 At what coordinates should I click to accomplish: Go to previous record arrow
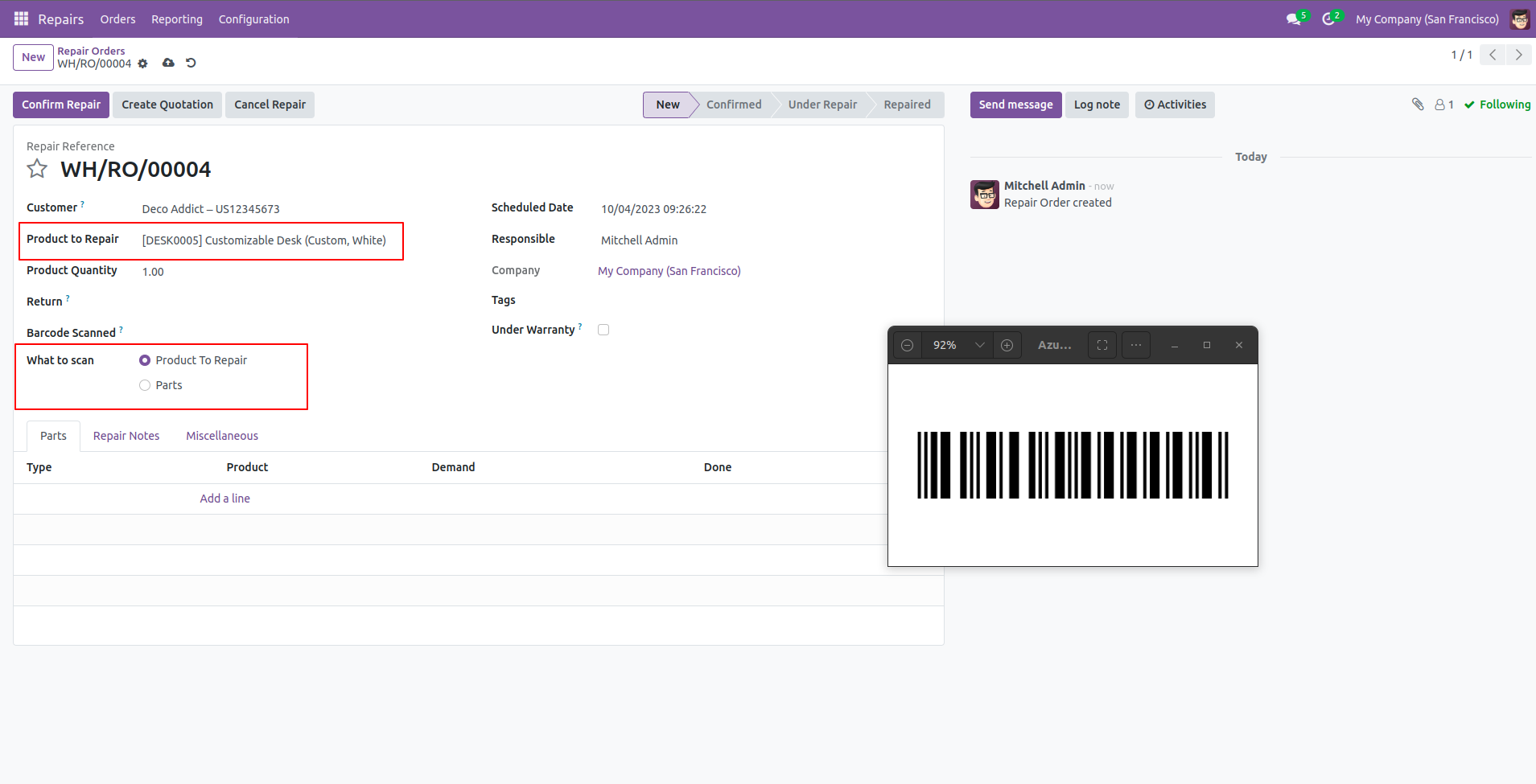(x=1493, y=55)
